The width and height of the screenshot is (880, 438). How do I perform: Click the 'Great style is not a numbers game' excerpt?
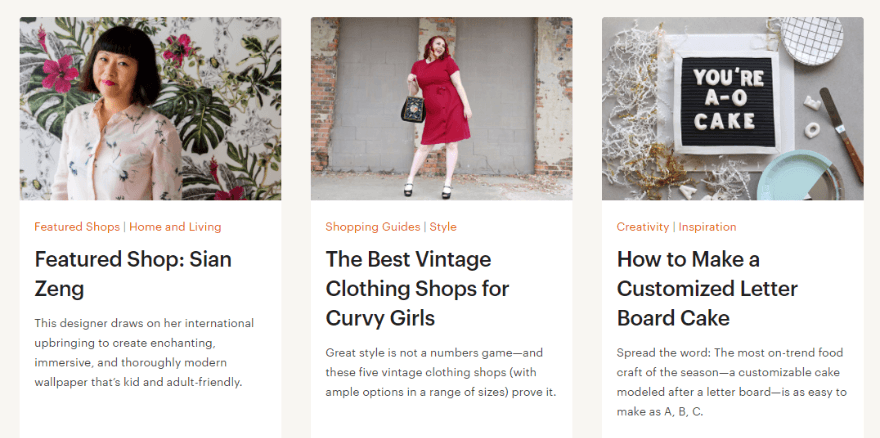point(440,372)
